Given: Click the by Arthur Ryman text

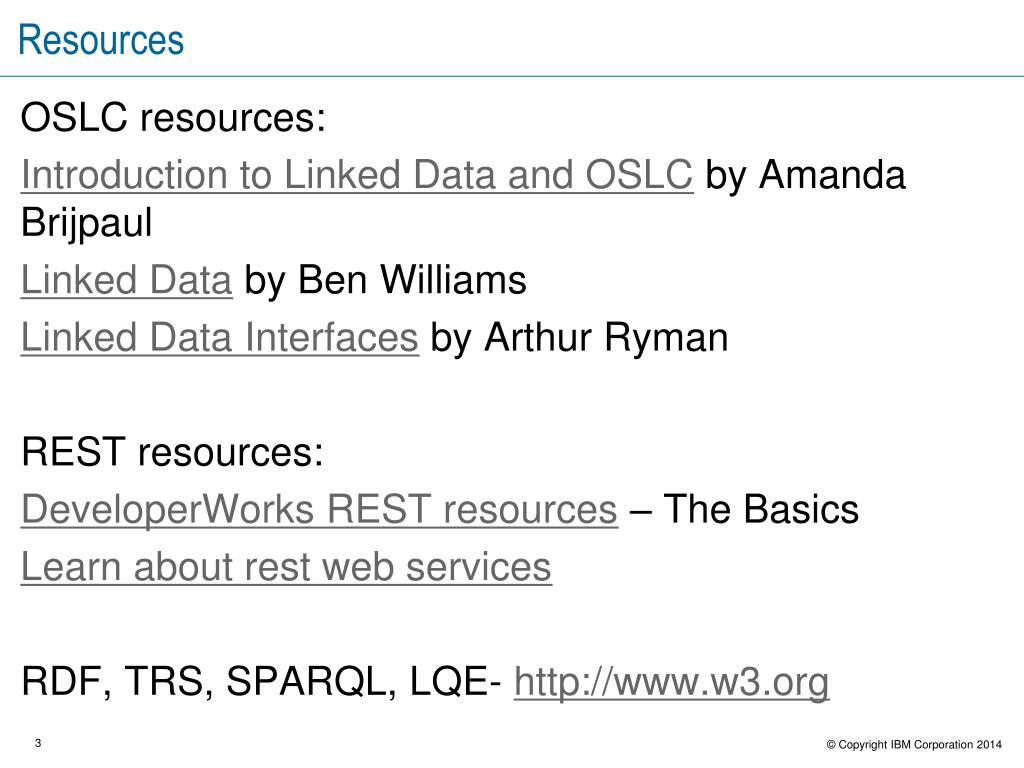Looking at the screenshot, I should point(579,338).
